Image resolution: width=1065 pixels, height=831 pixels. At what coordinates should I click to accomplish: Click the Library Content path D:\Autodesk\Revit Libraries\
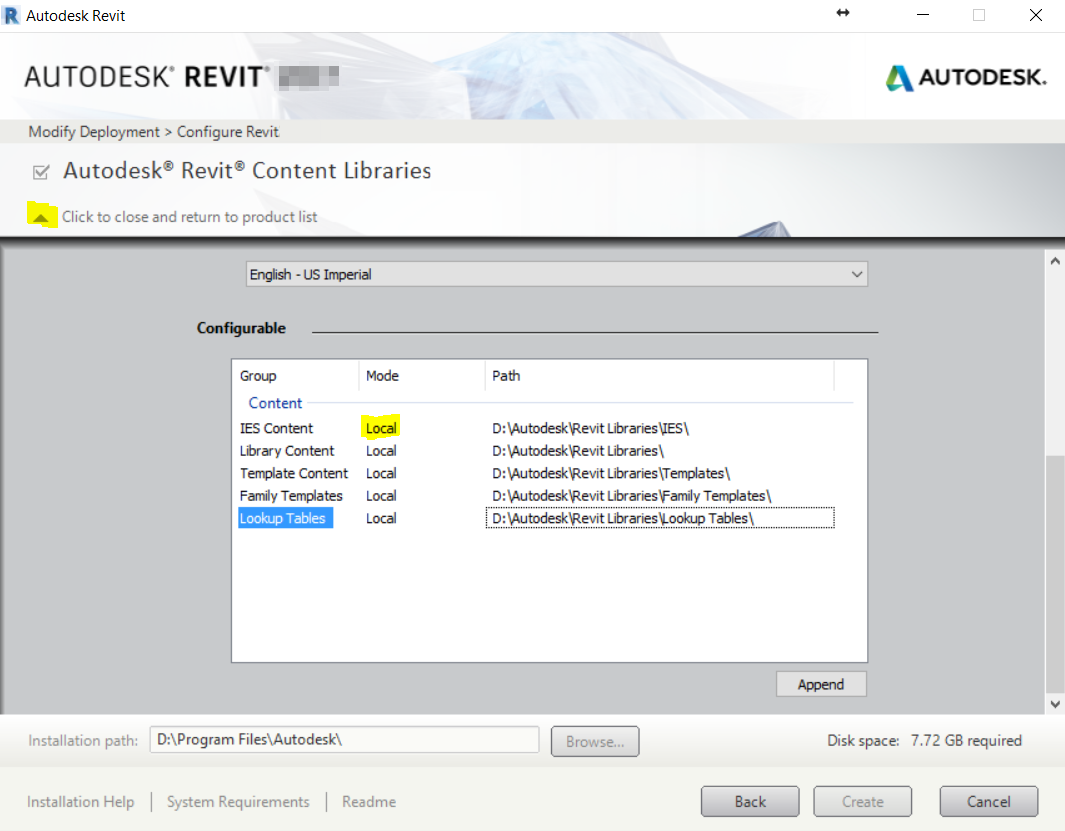578,450
